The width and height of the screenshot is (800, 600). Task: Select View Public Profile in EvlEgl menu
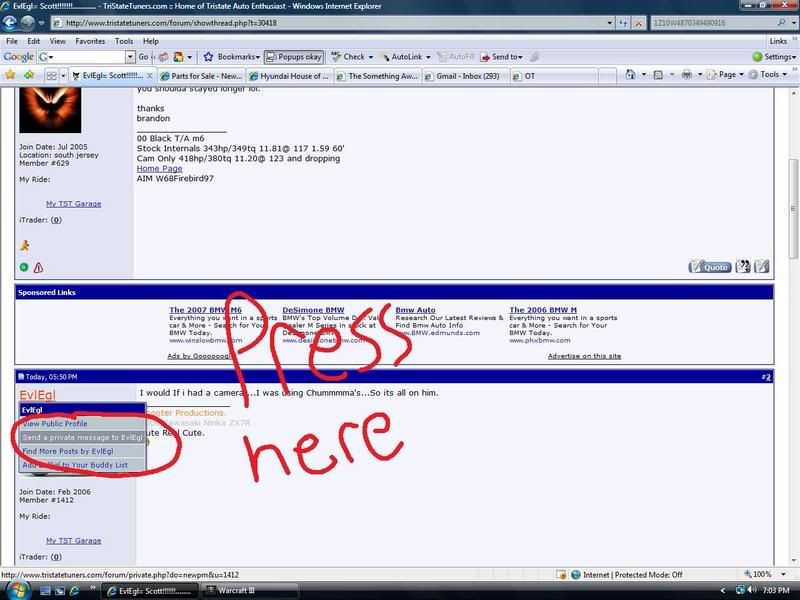82,423
